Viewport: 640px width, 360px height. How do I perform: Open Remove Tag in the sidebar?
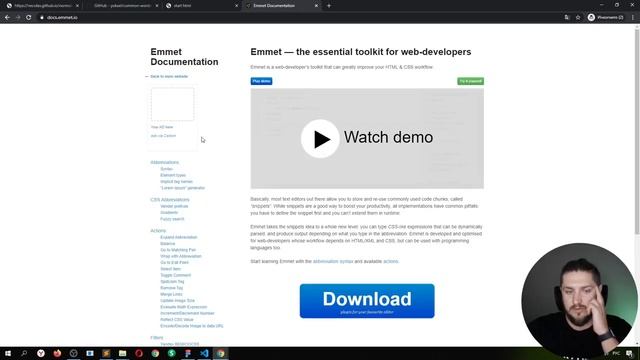172,288
